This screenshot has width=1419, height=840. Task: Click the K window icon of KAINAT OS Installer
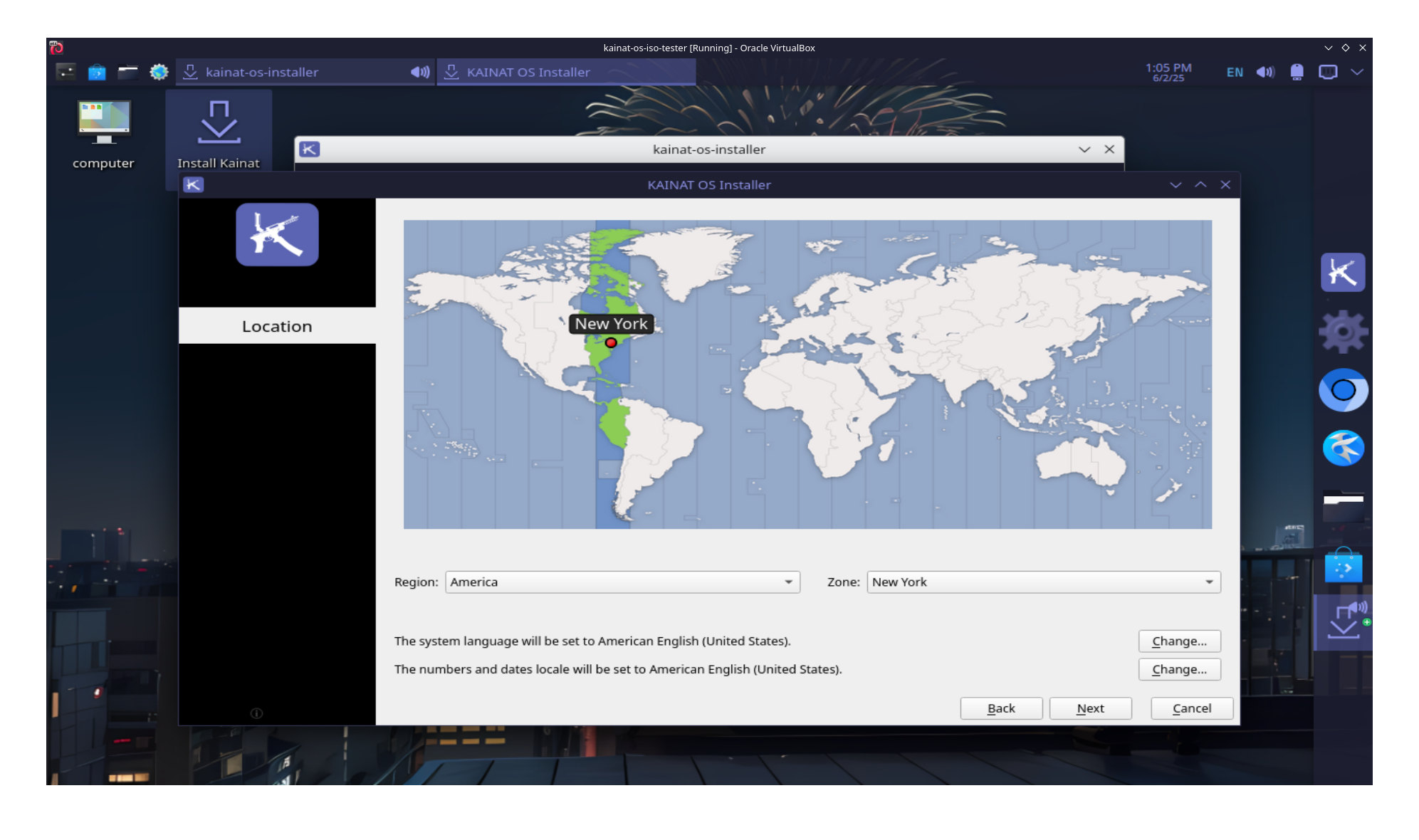[194, 184]
